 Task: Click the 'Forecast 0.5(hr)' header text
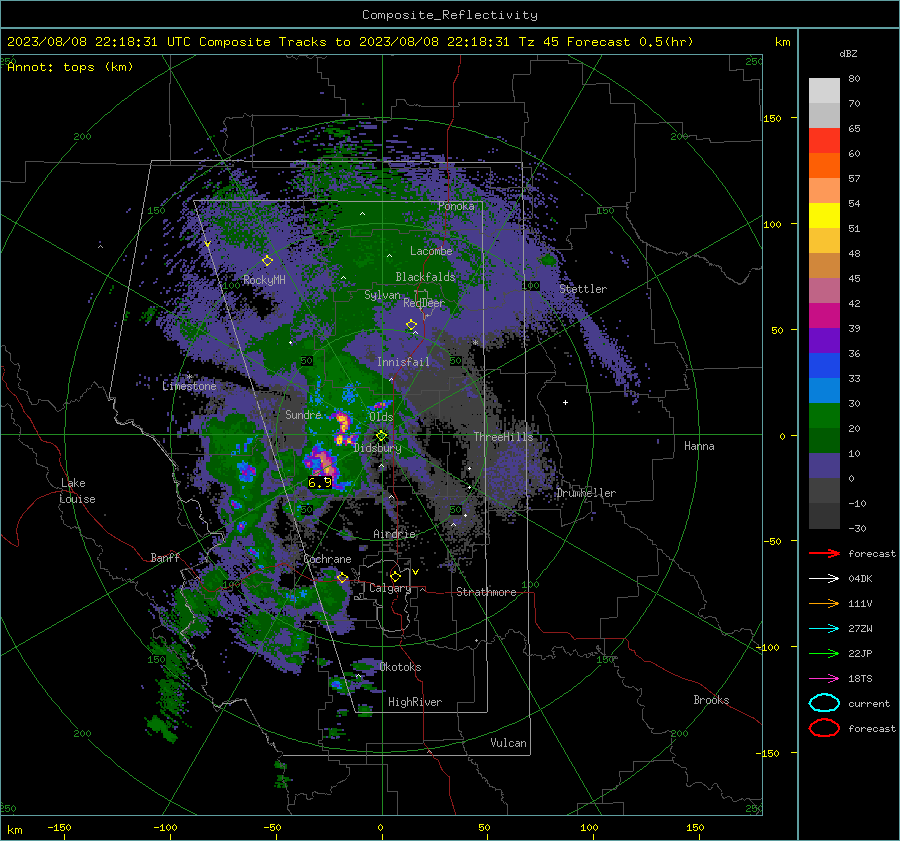pos(630,42)
